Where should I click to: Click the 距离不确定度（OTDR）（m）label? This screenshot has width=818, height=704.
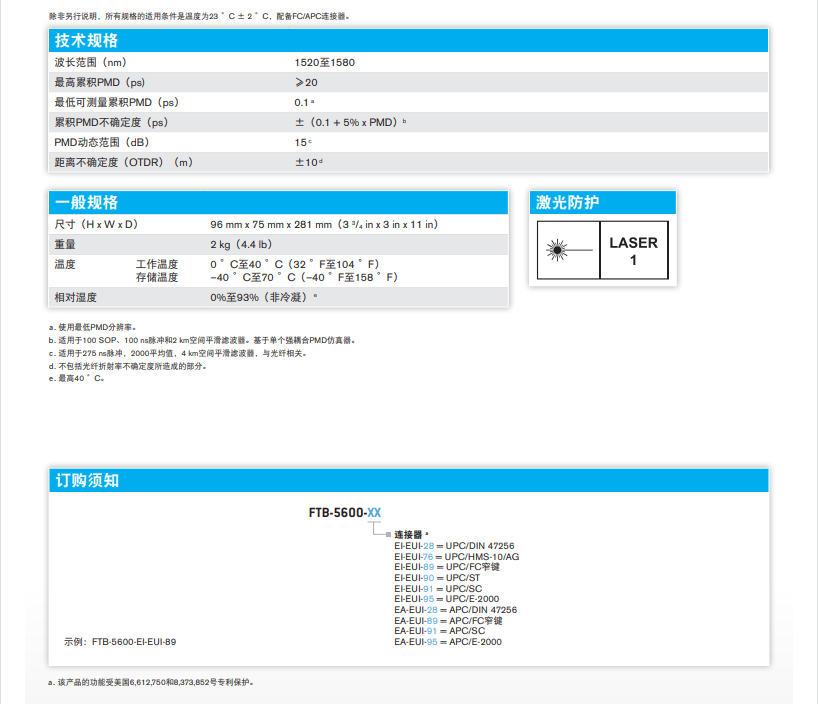coord(124,162)
